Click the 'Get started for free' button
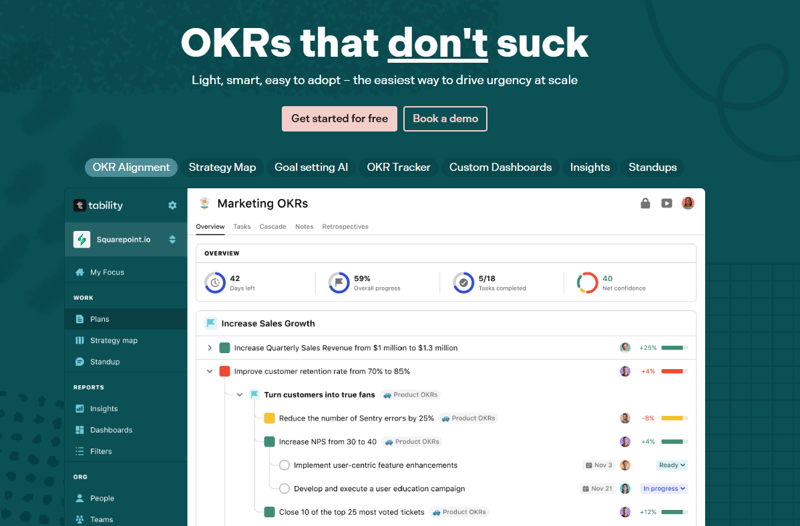800x526 pixels. 339,119
